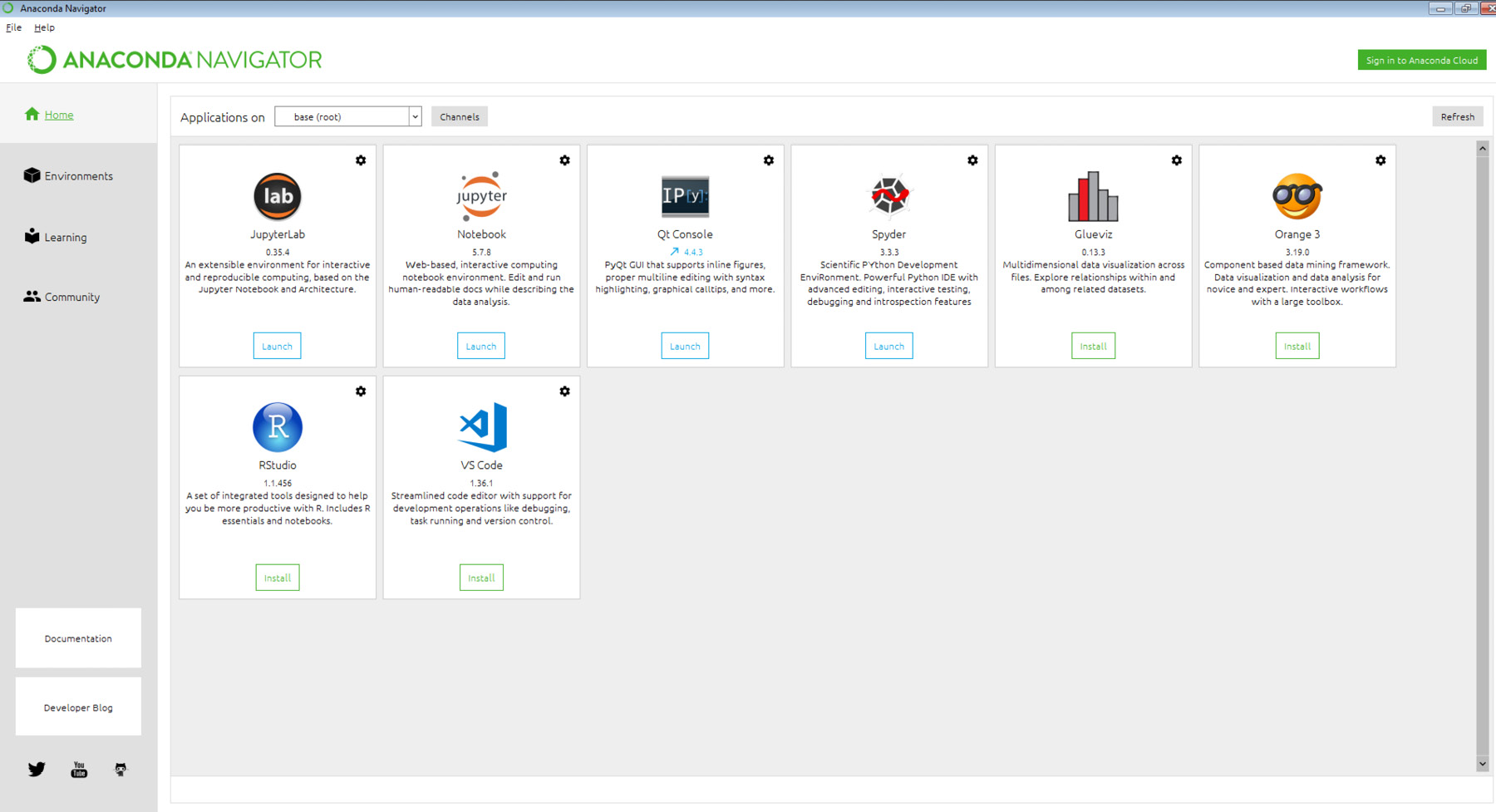Install VS Code
This screenshot has height=812, width=1496.
(x=481, y=578)
